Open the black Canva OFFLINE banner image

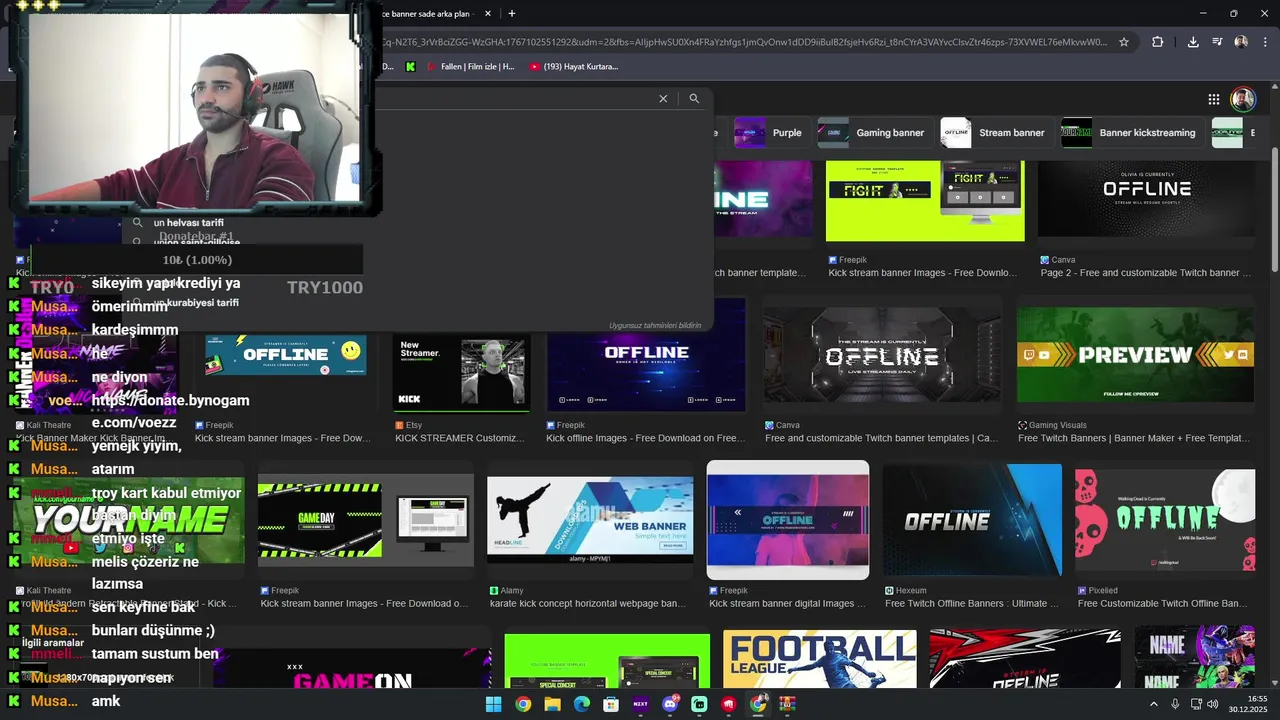click(1146, 199)
